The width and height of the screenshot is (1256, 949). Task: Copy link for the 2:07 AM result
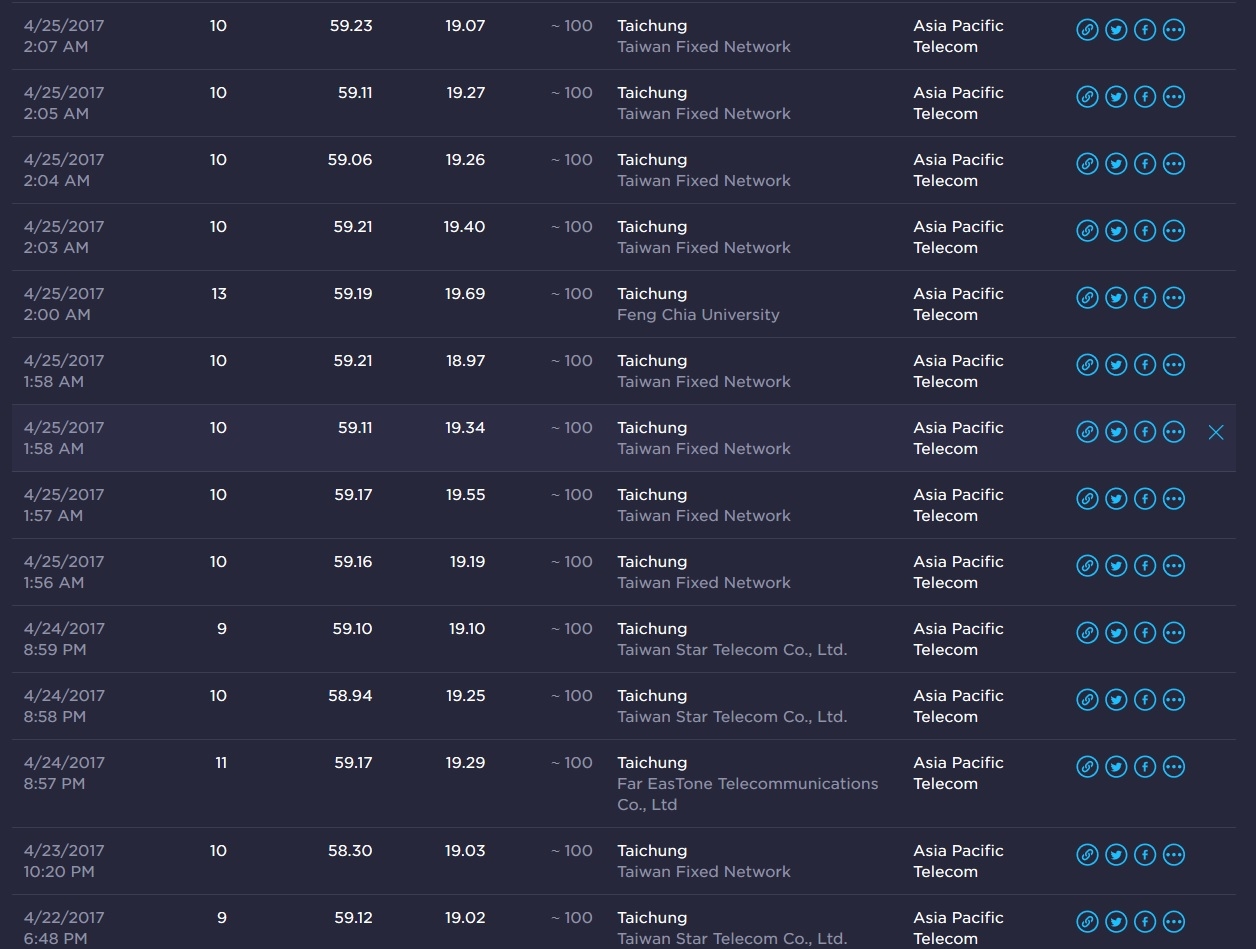(1087, 30)
